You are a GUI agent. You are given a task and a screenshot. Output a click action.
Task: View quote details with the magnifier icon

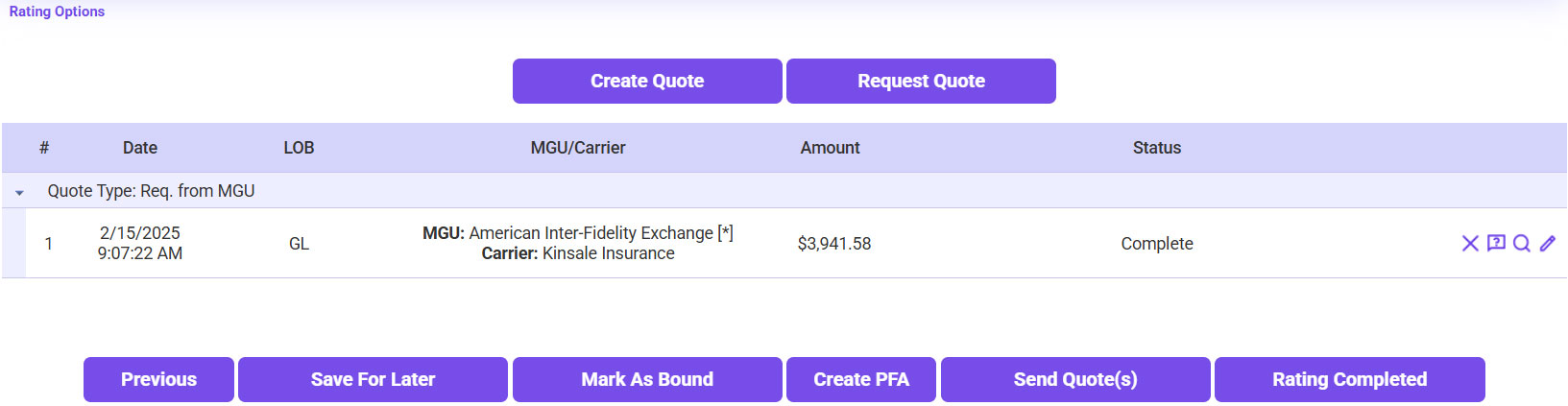tap(1522, 244)
